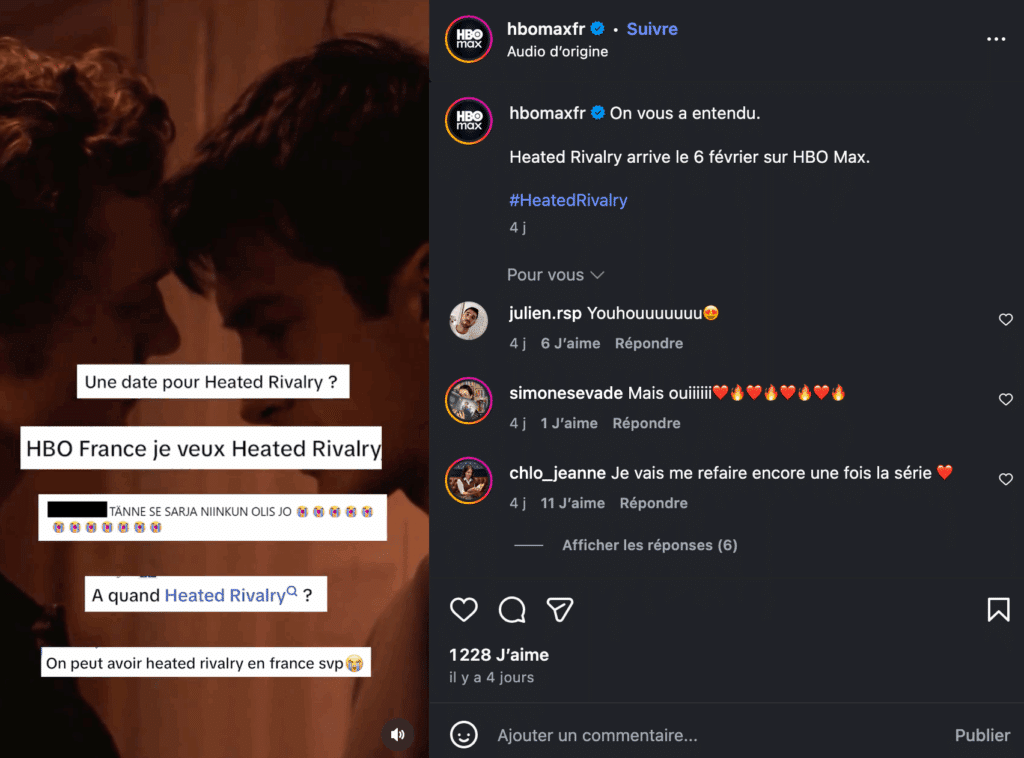Click the 'Ajouter un commentaire' field

coord(700,735)
